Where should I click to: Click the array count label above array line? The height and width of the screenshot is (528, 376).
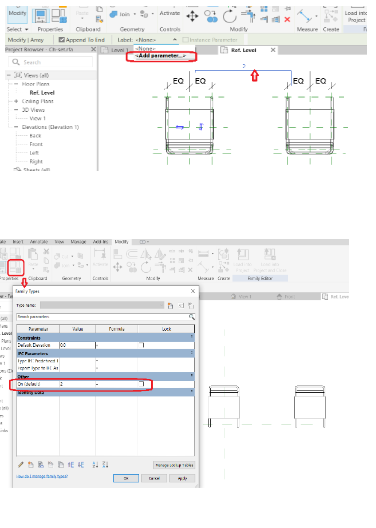pyautogui.click(x=244, y=66)
